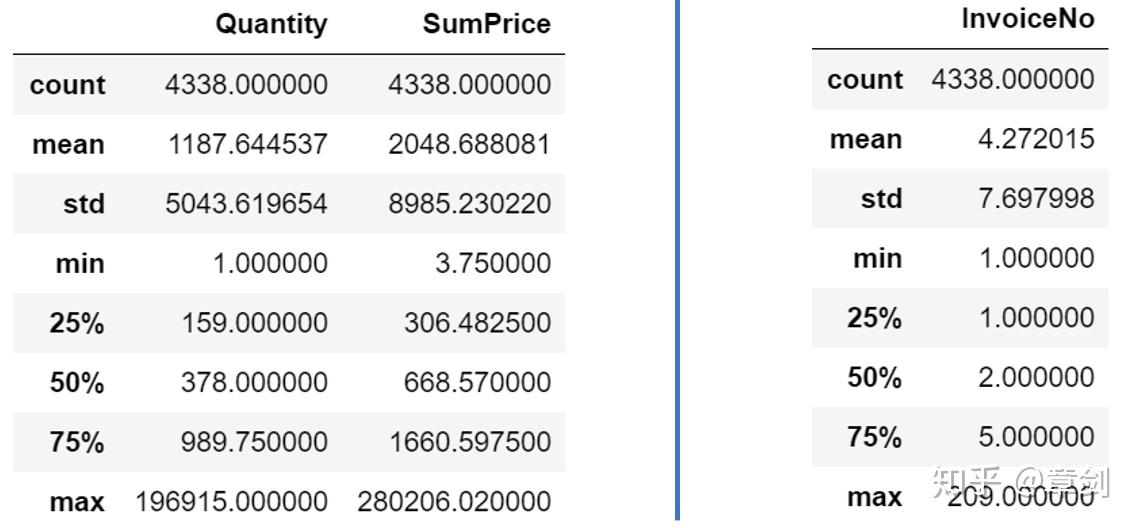The image size is (1139, 528).
Task: Click the 75% Quantity cell 989.750000
Action: click(254, 442)
